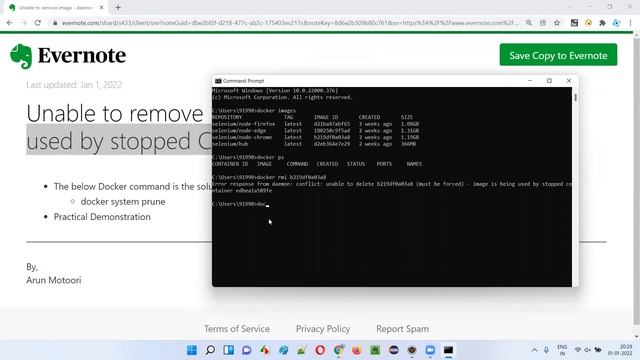Click the 'selenium/node-firefox' row in Command Prompt
The height and width of the screenshot is (360, 640).
pos(316,124)
